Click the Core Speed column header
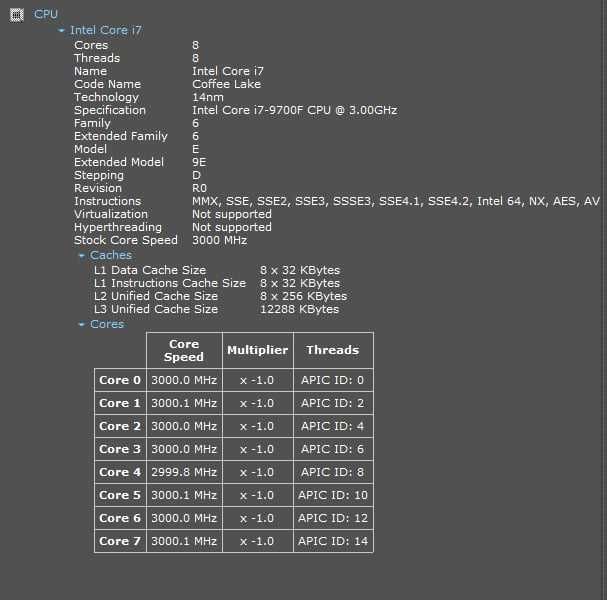 [x=184, y=350]
